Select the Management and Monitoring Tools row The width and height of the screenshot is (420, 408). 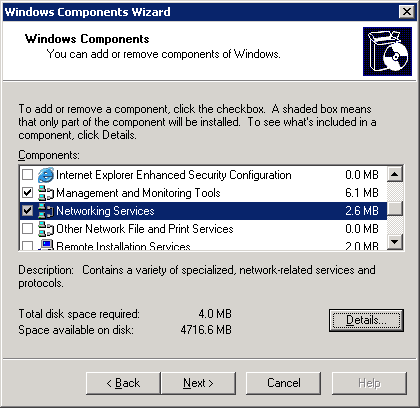click(x=203, y=193)
